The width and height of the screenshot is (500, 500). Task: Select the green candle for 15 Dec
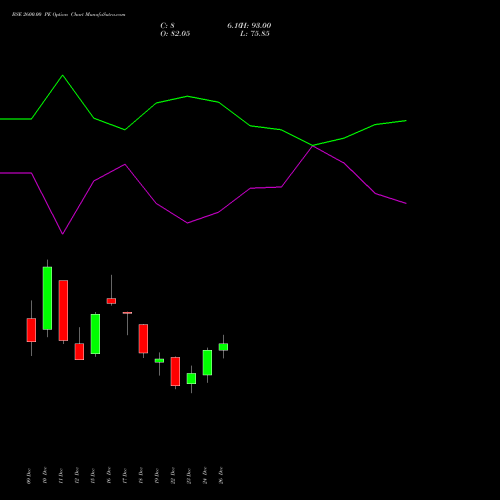95,334
